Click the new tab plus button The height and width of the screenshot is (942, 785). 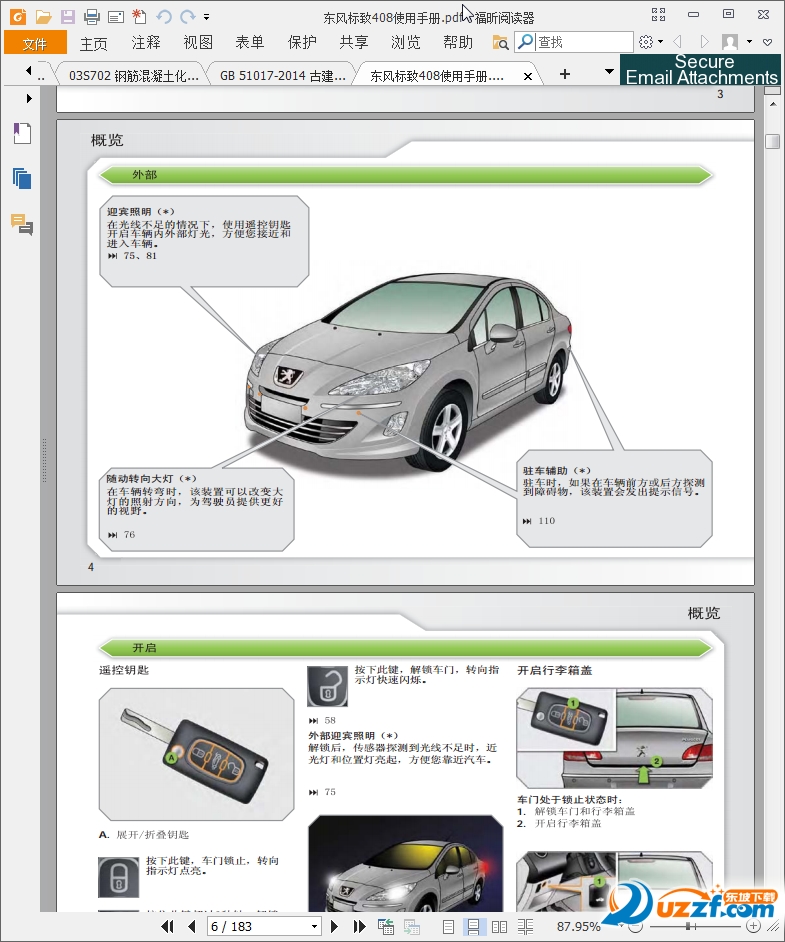click(565, 74)
